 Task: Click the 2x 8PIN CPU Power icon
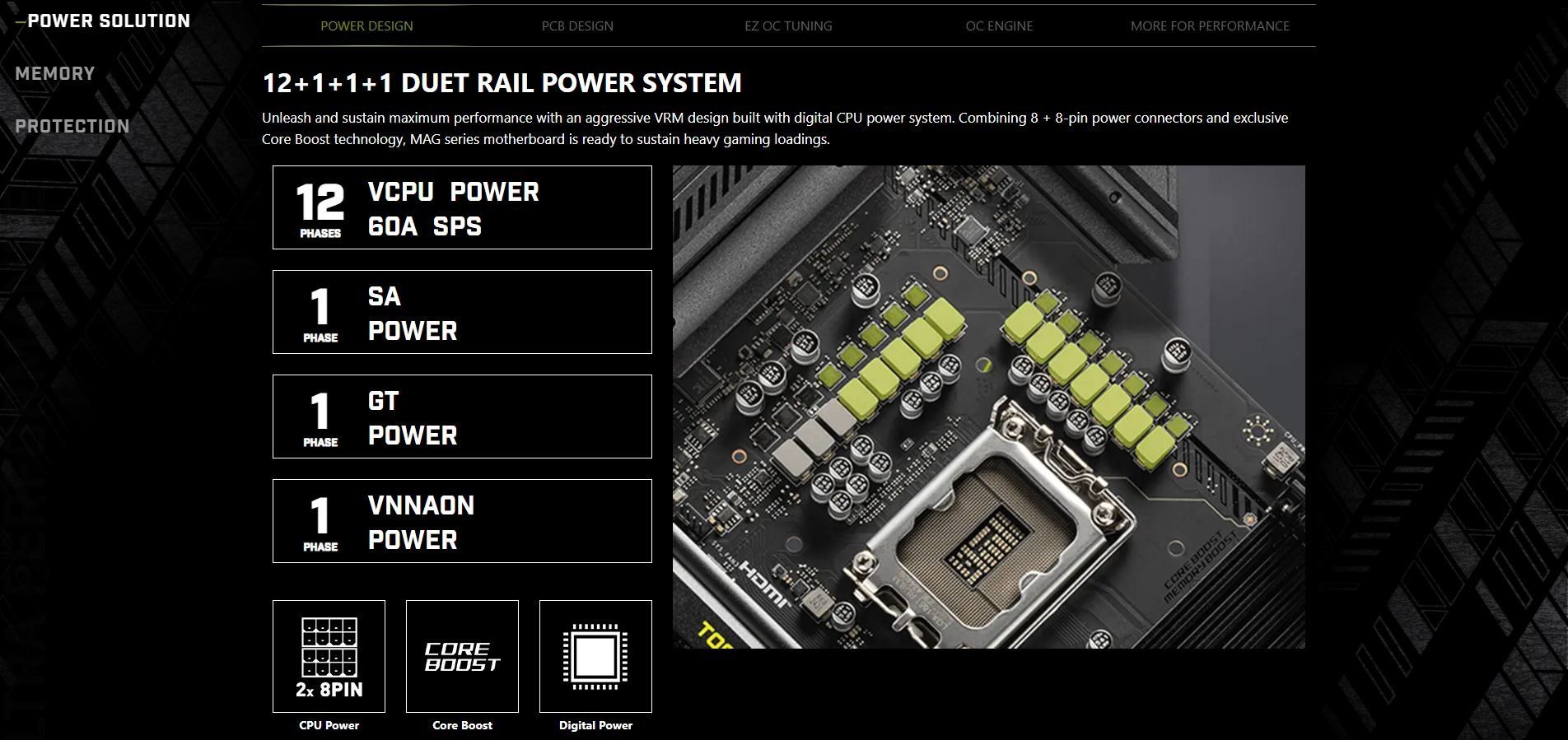tap(329, 656)
